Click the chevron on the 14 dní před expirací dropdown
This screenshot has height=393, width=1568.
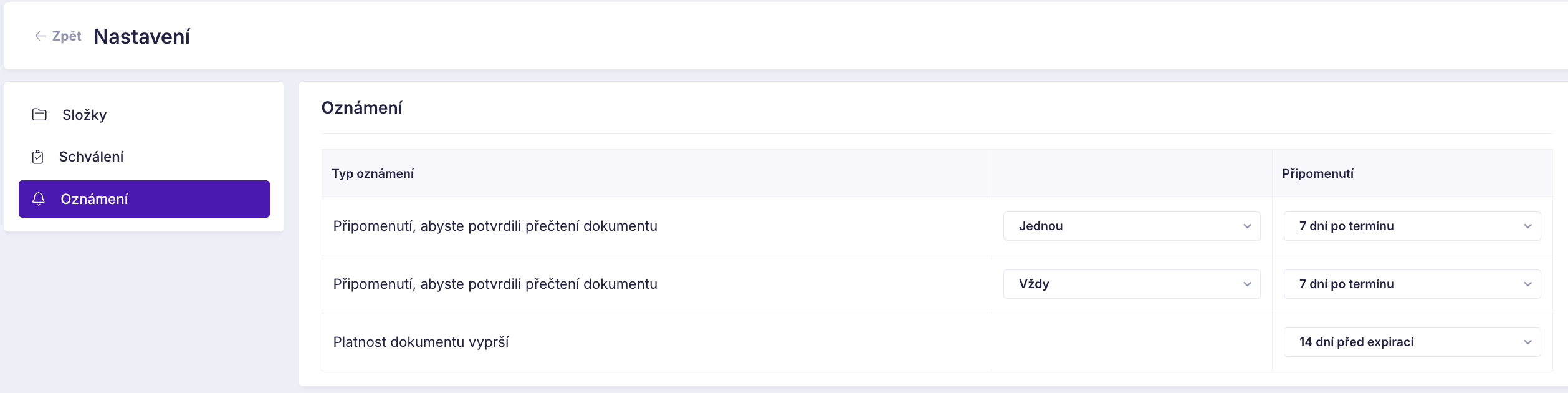point(1527,342)
